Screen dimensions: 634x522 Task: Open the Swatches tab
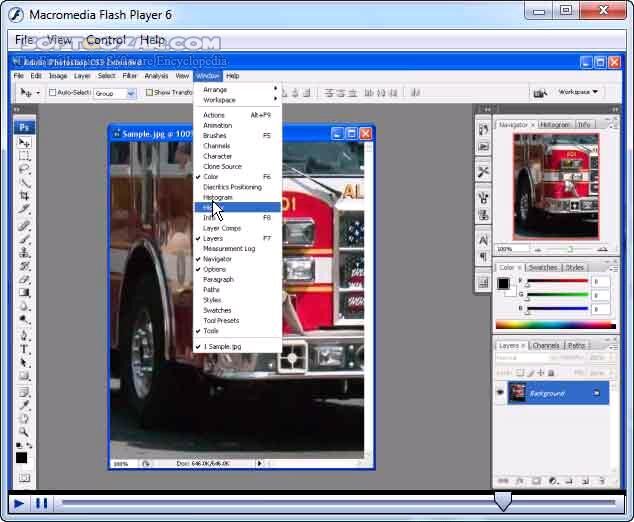point(543,267)
